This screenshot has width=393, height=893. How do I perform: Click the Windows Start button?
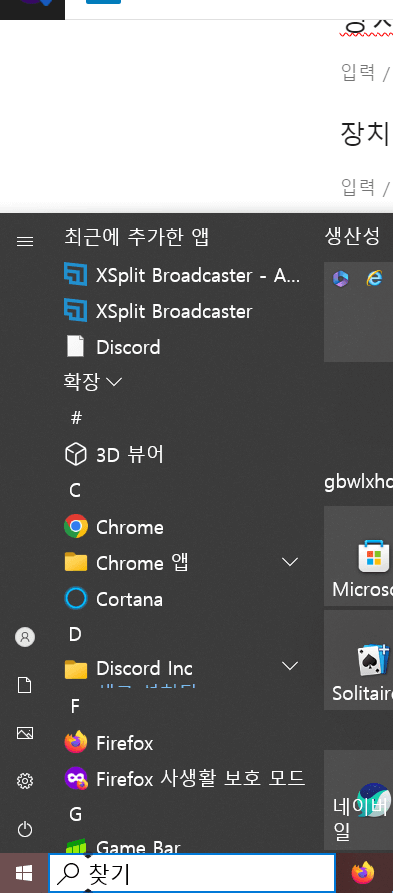24,873
